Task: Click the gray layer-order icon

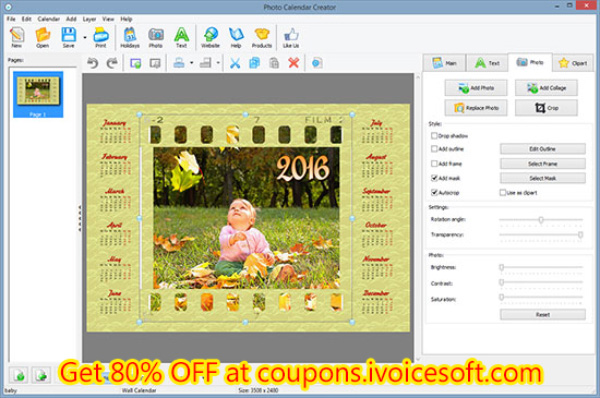Action: click(205, 63)
